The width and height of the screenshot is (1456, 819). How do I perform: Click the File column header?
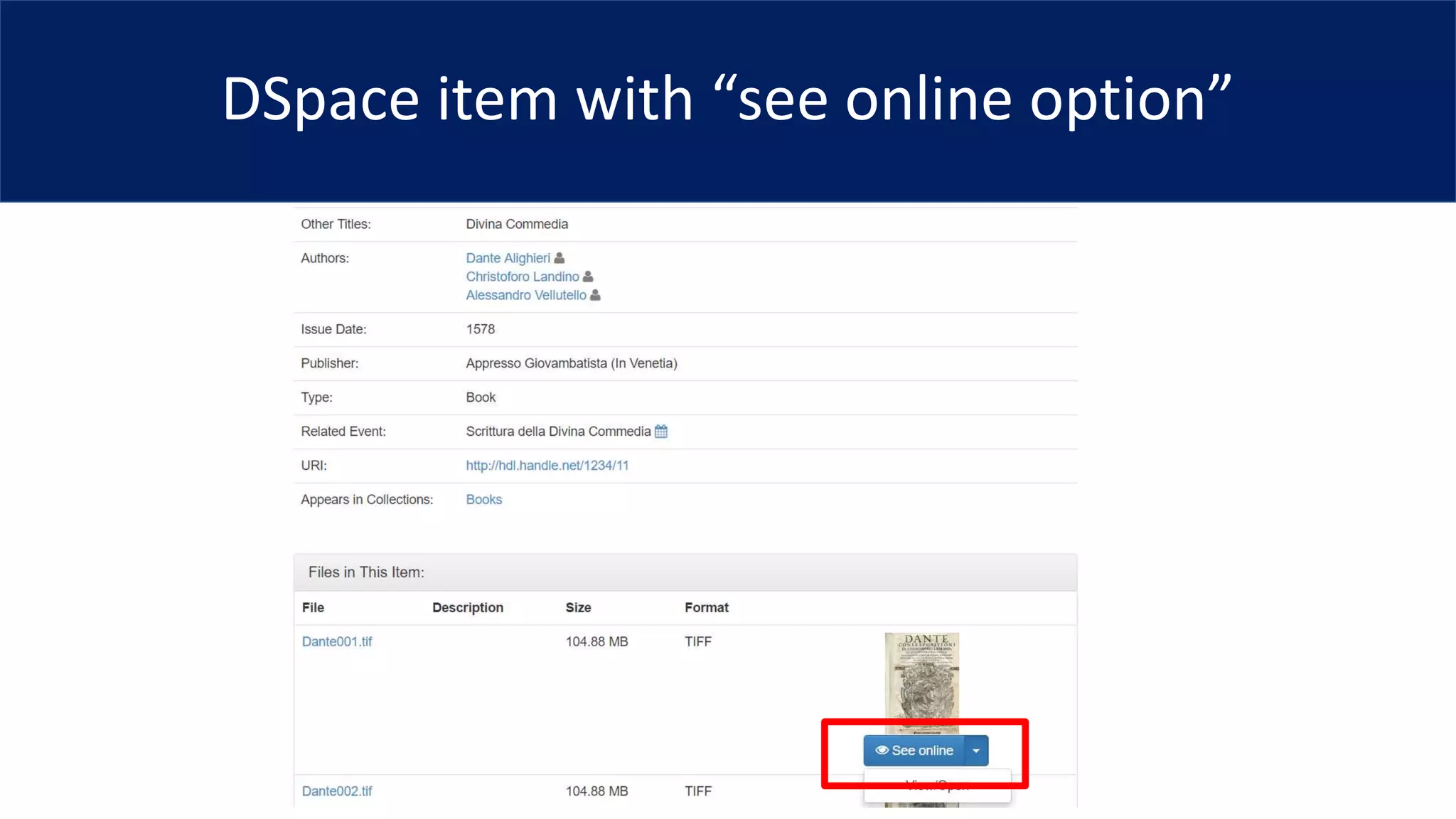tap(313, 608)
